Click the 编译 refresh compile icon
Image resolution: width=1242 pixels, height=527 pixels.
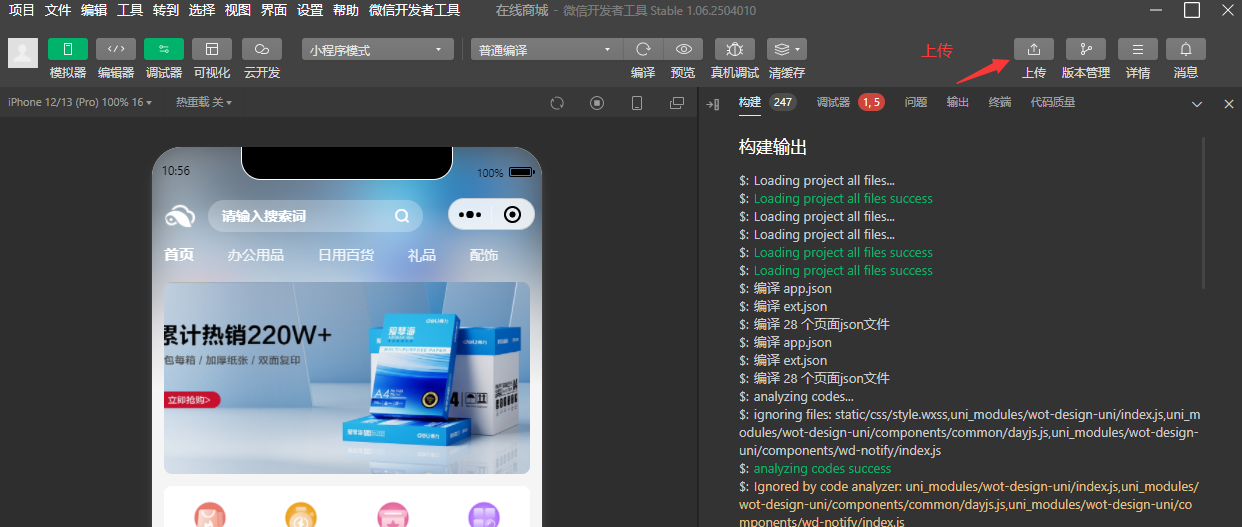(x=643, y=49)
